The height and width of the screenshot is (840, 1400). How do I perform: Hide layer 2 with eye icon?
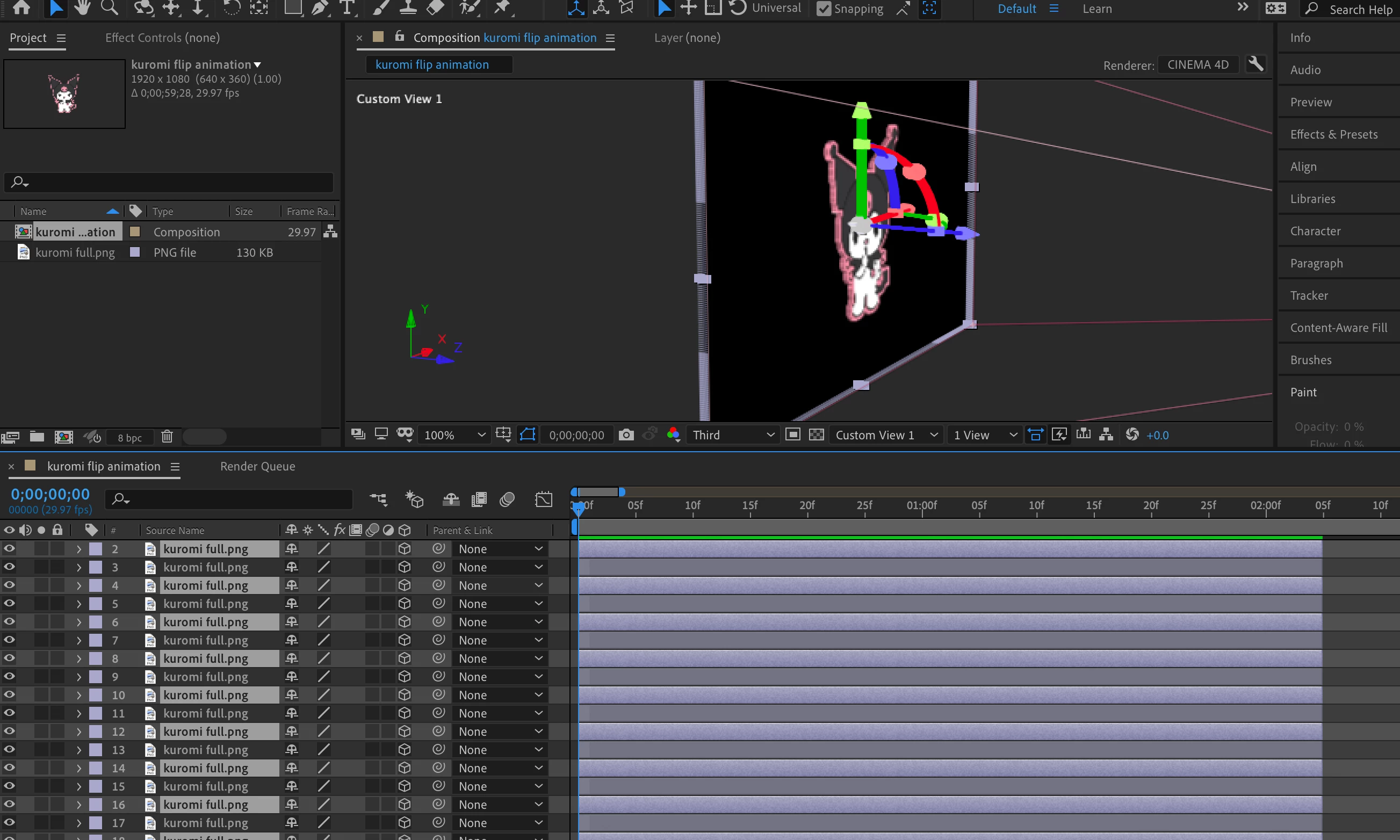click(9, 548)
